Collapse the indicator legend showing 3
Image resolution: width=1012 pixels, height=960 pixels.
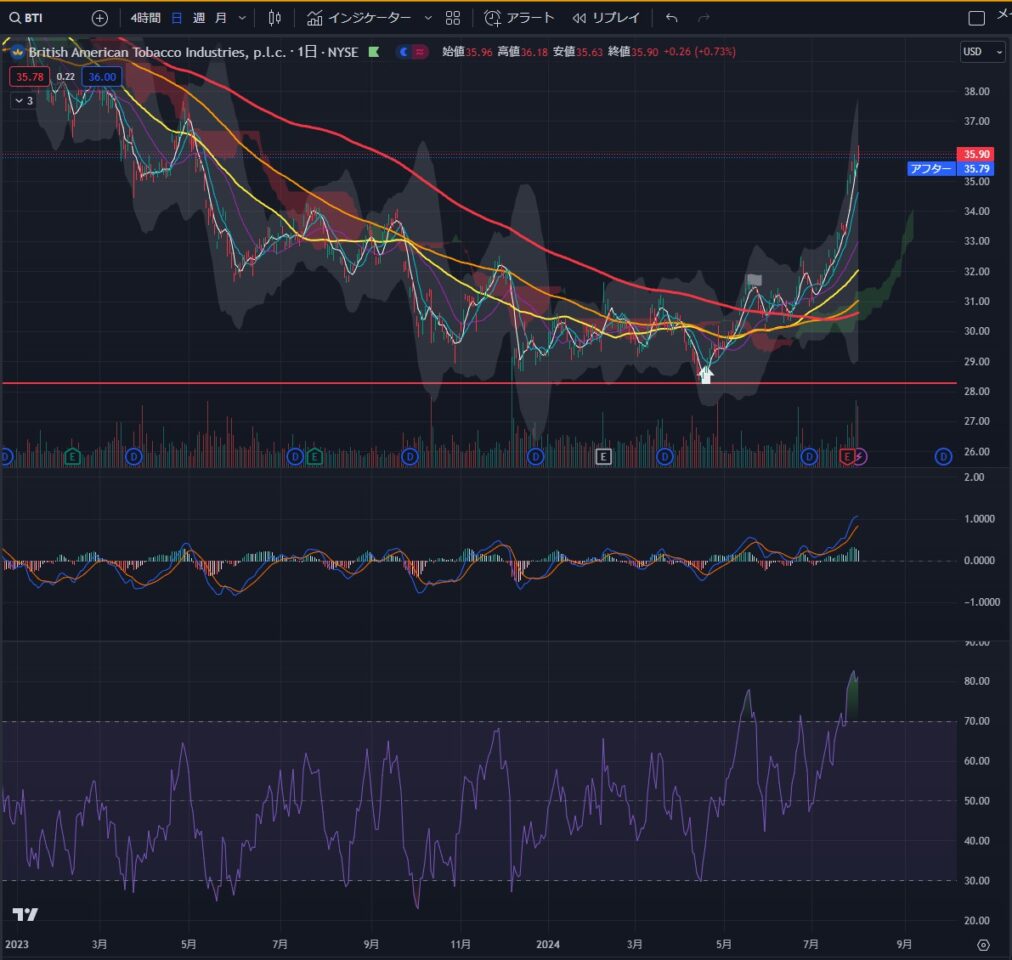click(x=23, y=101)
